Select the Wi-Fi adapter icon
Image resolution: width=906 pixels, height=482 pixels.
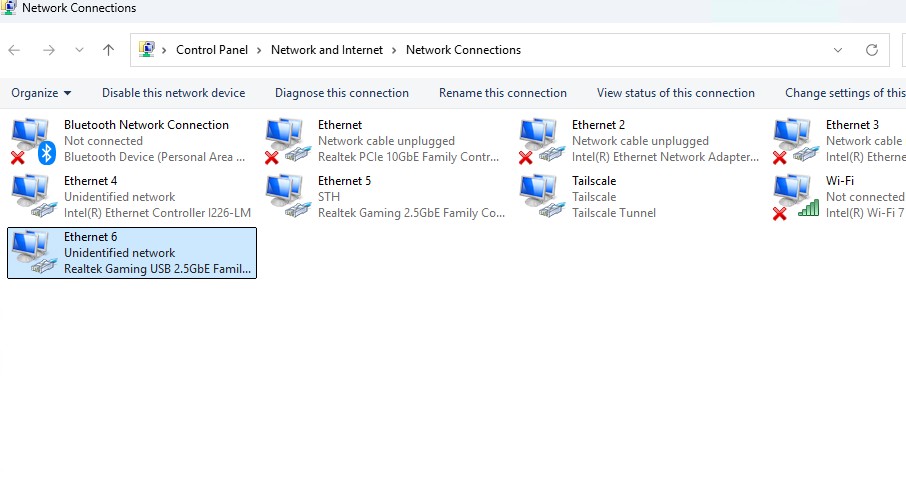click(x=792, y=196)
